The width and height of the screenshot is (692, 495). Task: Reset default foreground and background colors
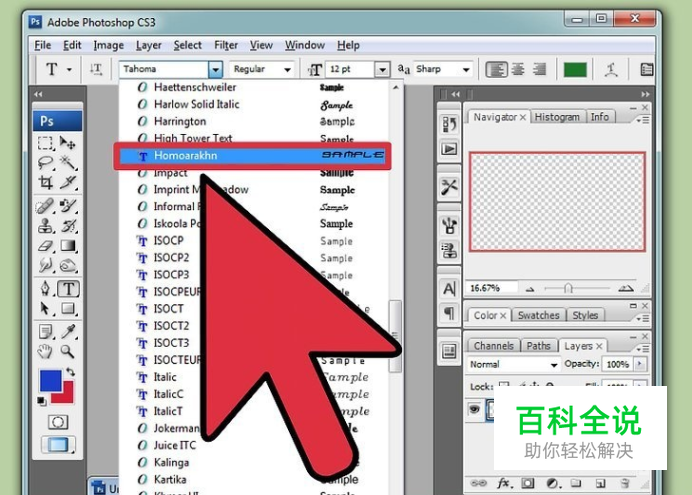pos(41,401)
